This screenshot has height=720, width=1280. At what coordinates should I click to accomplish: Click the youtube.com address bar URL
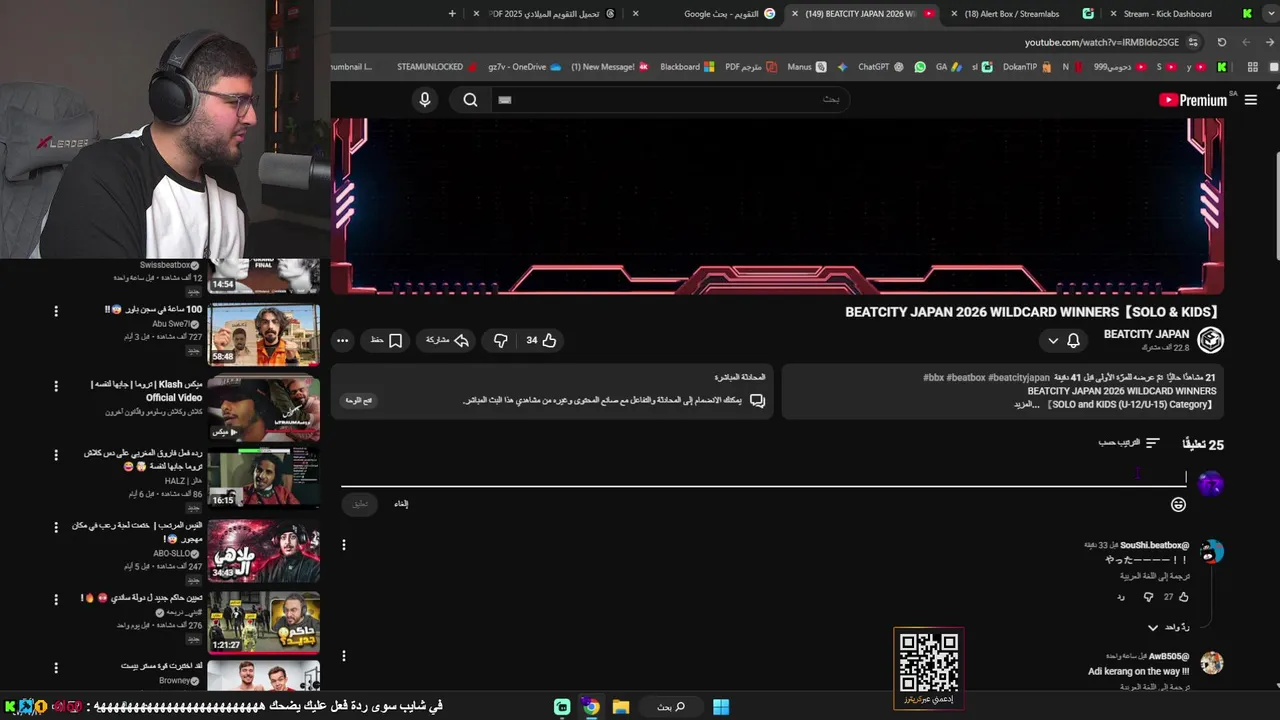click(x=1101, y=42)
